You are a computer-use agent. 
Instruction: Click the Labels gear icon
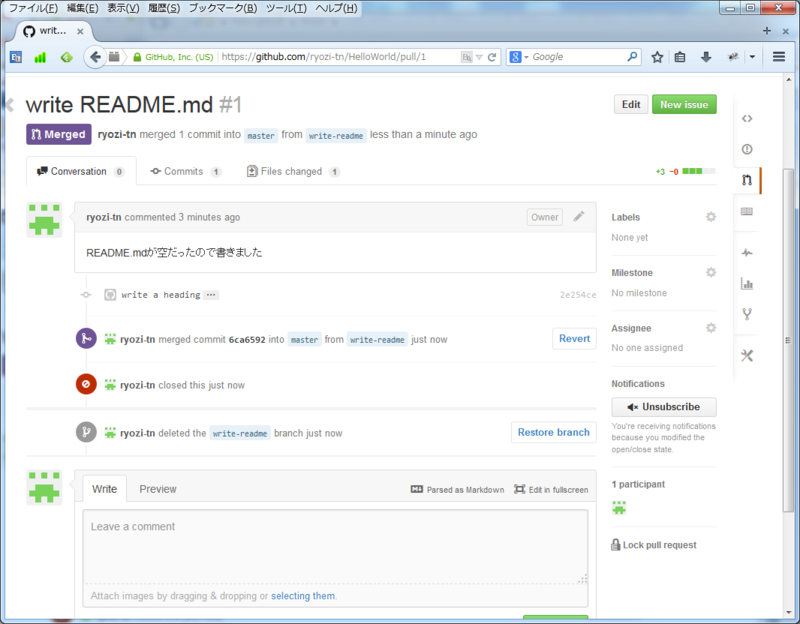tap(711, 217)
